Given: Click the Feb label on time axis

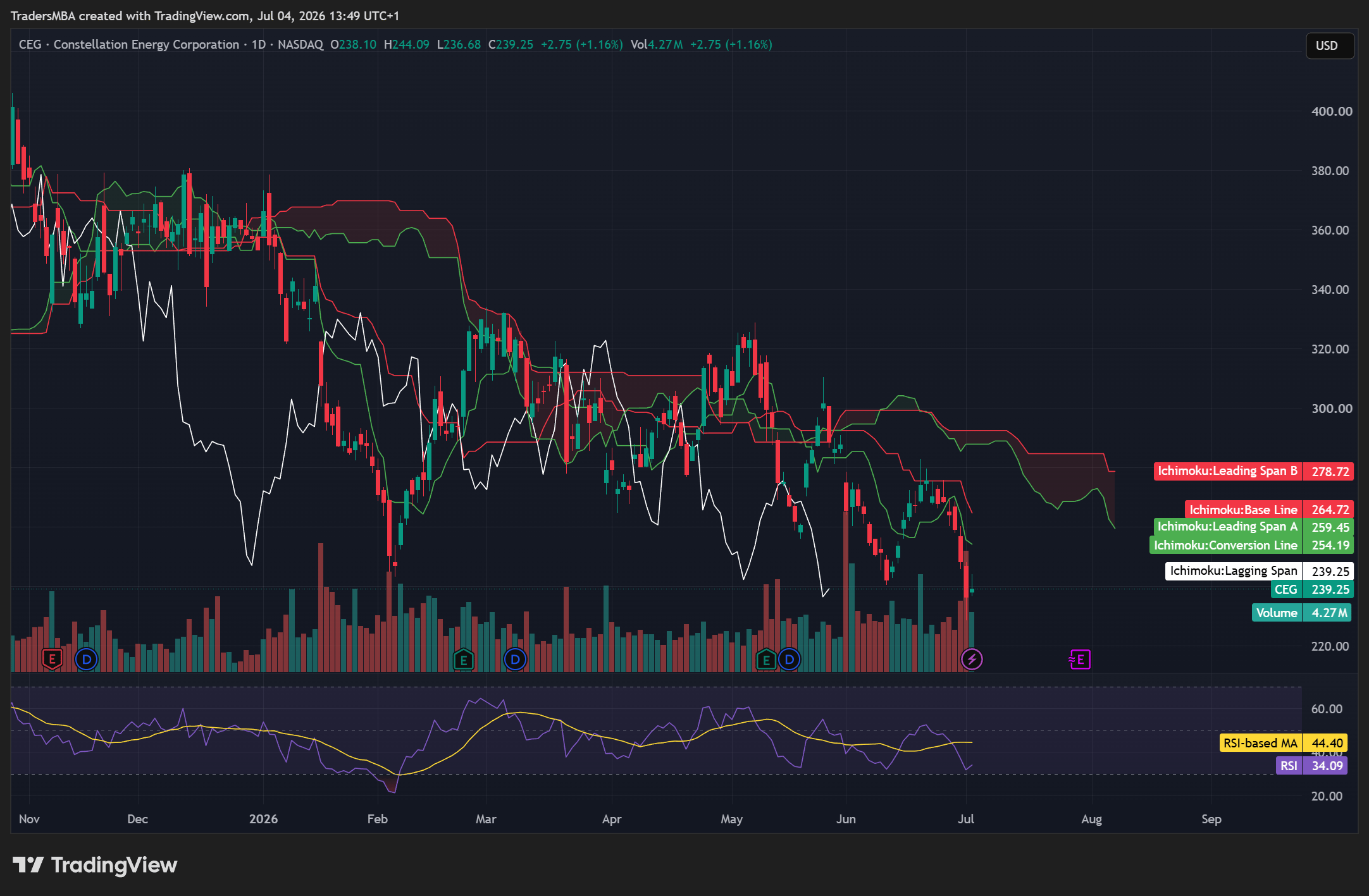Looking at the screenshot, I should pos(377,819).
